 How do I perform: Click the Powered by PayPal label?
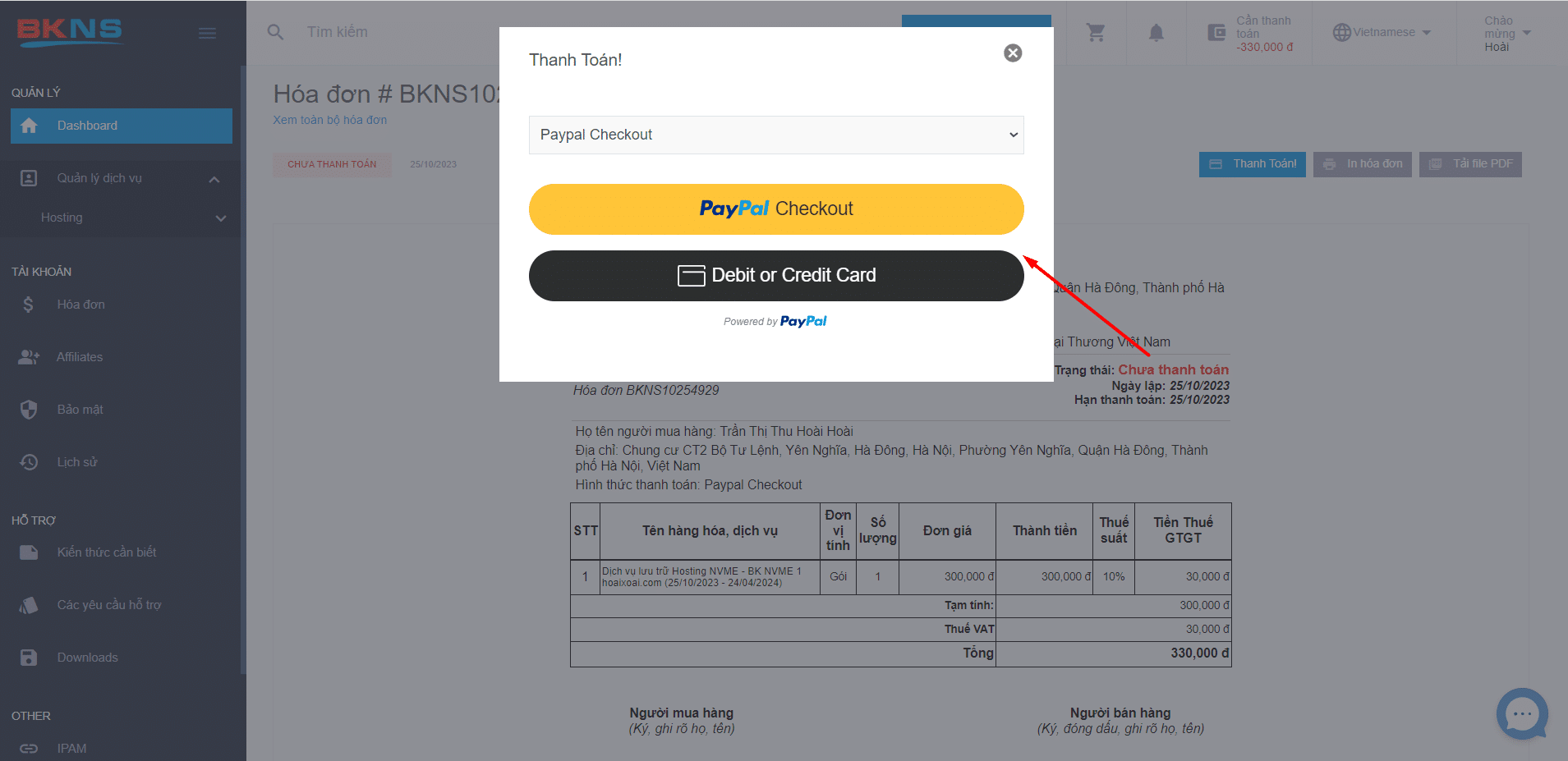pos(775,322)
